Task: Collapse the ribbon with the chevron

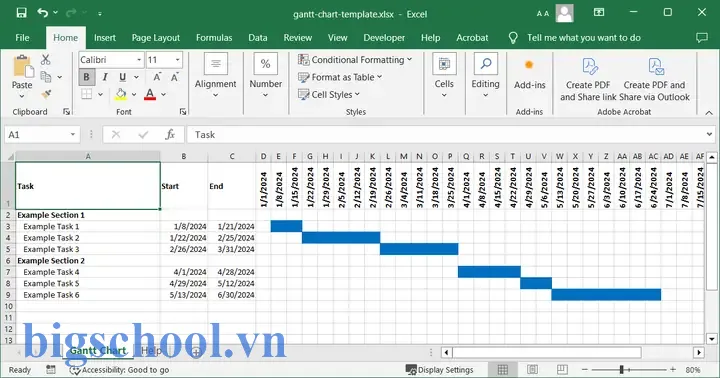Action: click(709, 113)
